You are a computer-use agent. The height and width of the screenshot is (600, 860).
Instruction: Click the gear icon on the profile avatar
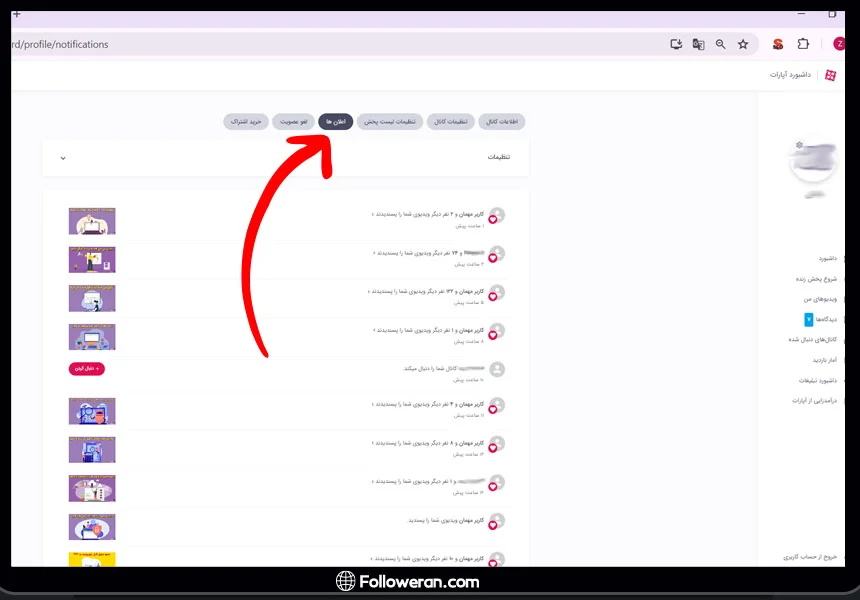point(799,145)
